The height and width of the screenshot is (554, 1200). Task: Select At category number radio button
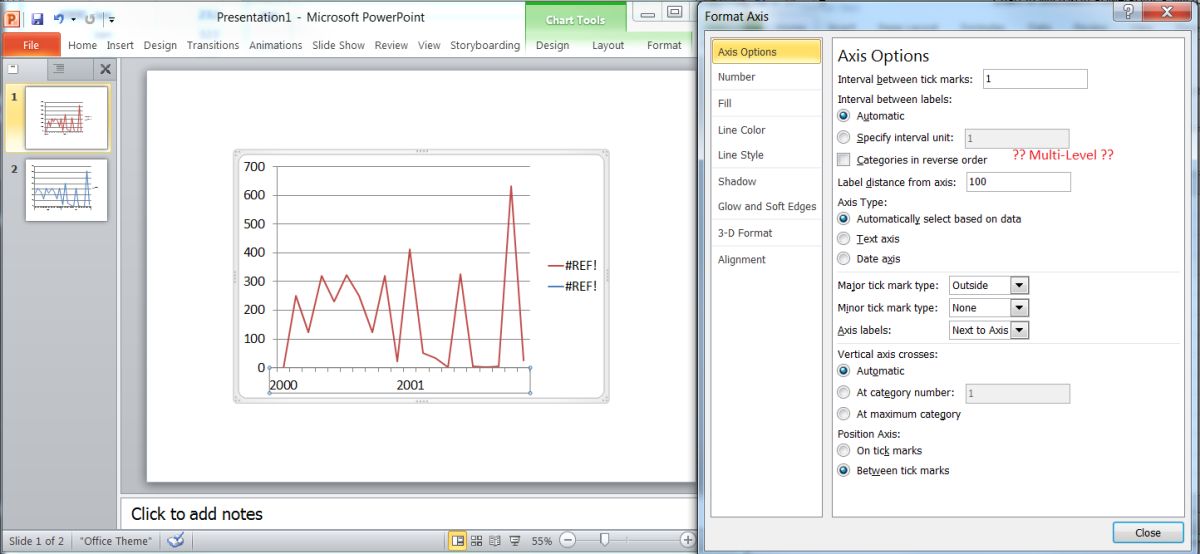pos(844,393)
